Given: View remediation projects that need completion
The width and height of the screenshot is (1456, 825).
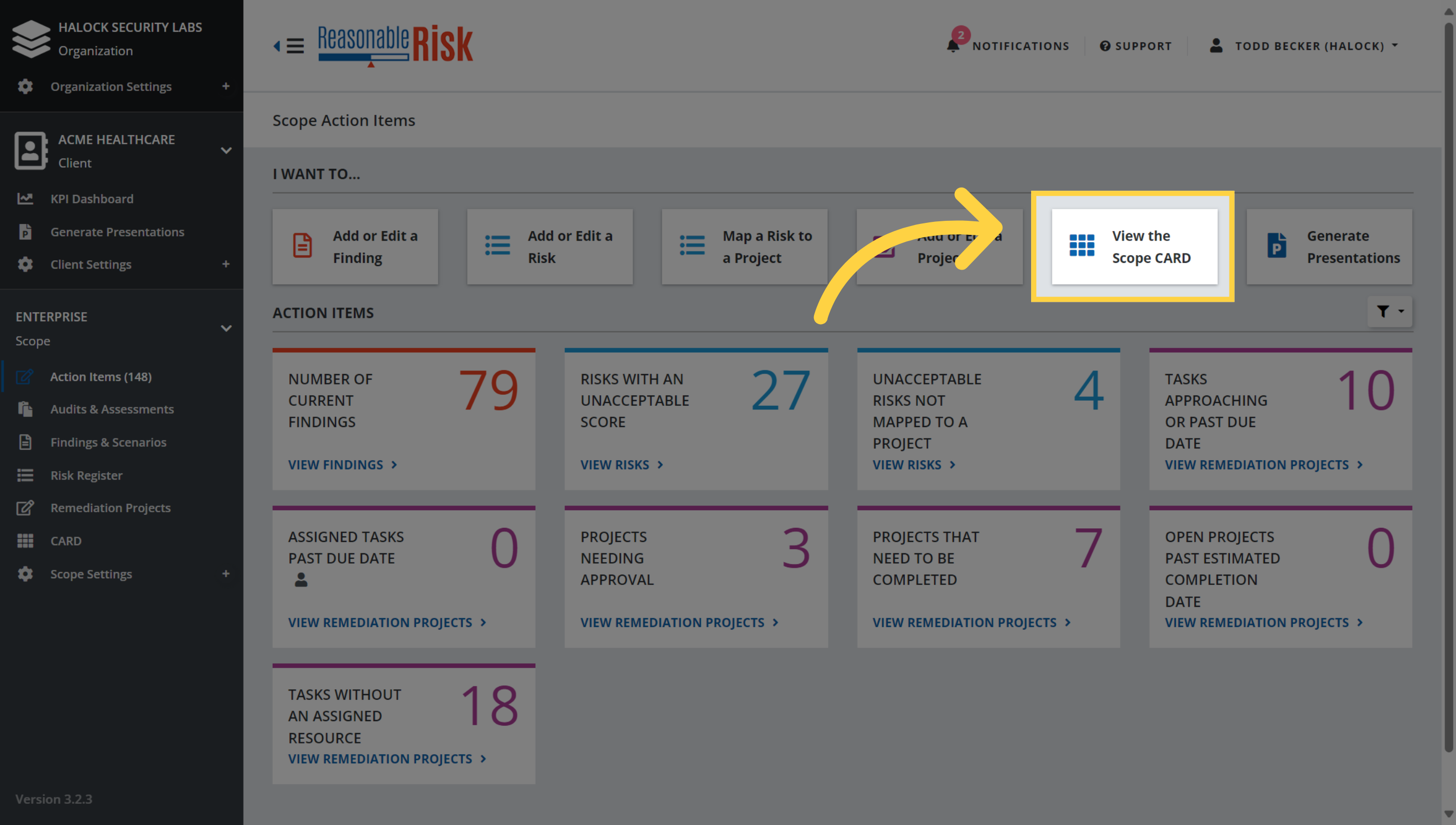Looking at the screenshot, I should coord(971,622).
